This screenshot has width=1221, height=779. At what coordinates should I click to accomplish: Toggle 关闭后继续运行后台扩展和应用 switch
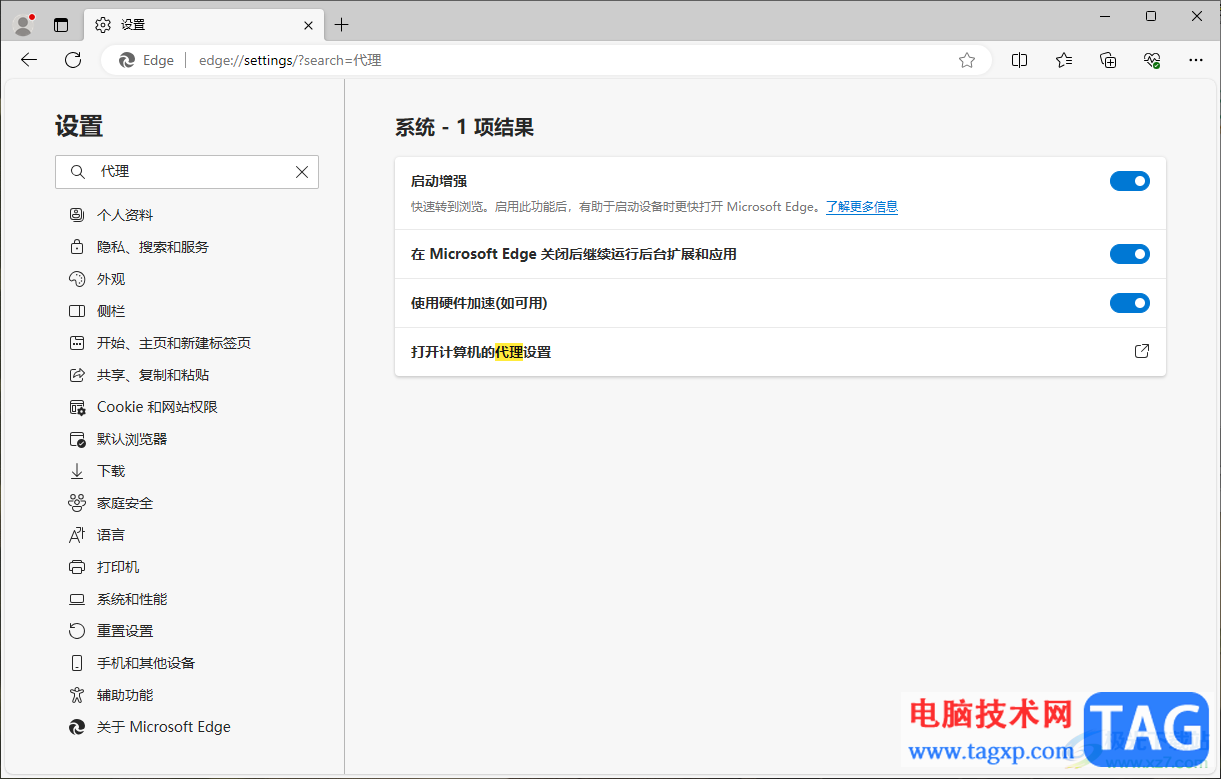1130,254
